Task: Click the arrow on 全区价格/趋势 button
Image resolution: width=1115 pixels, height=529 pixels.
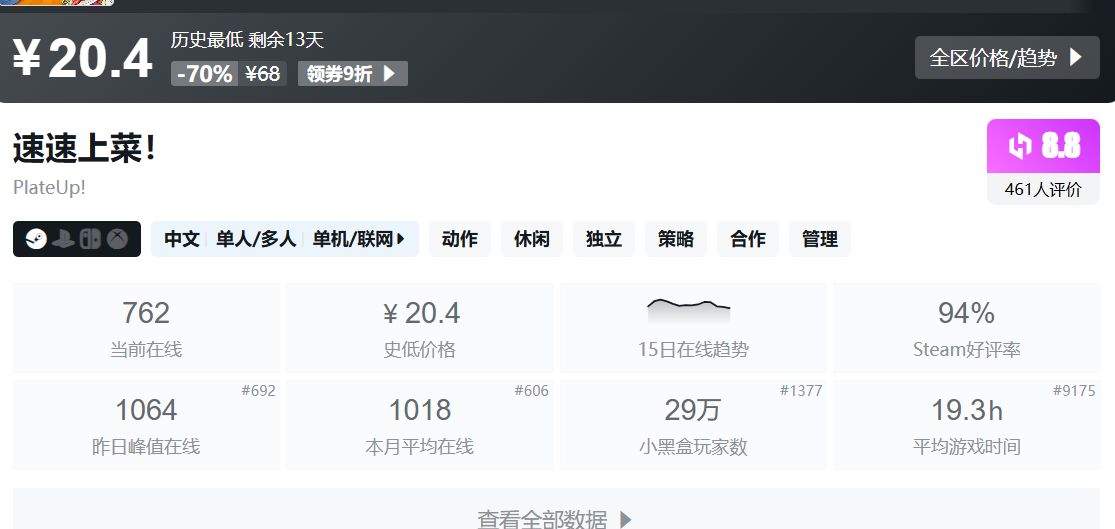Action: [1075, 58]
